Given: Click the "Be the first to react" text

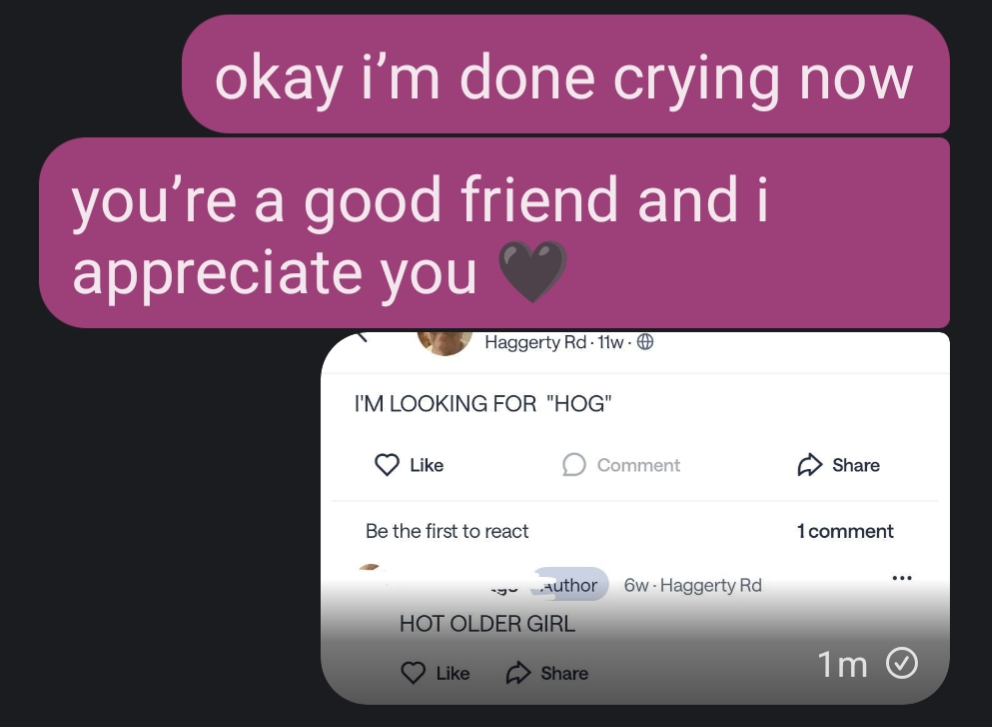Looking at the screenshot, I should [x=447, y=531].
